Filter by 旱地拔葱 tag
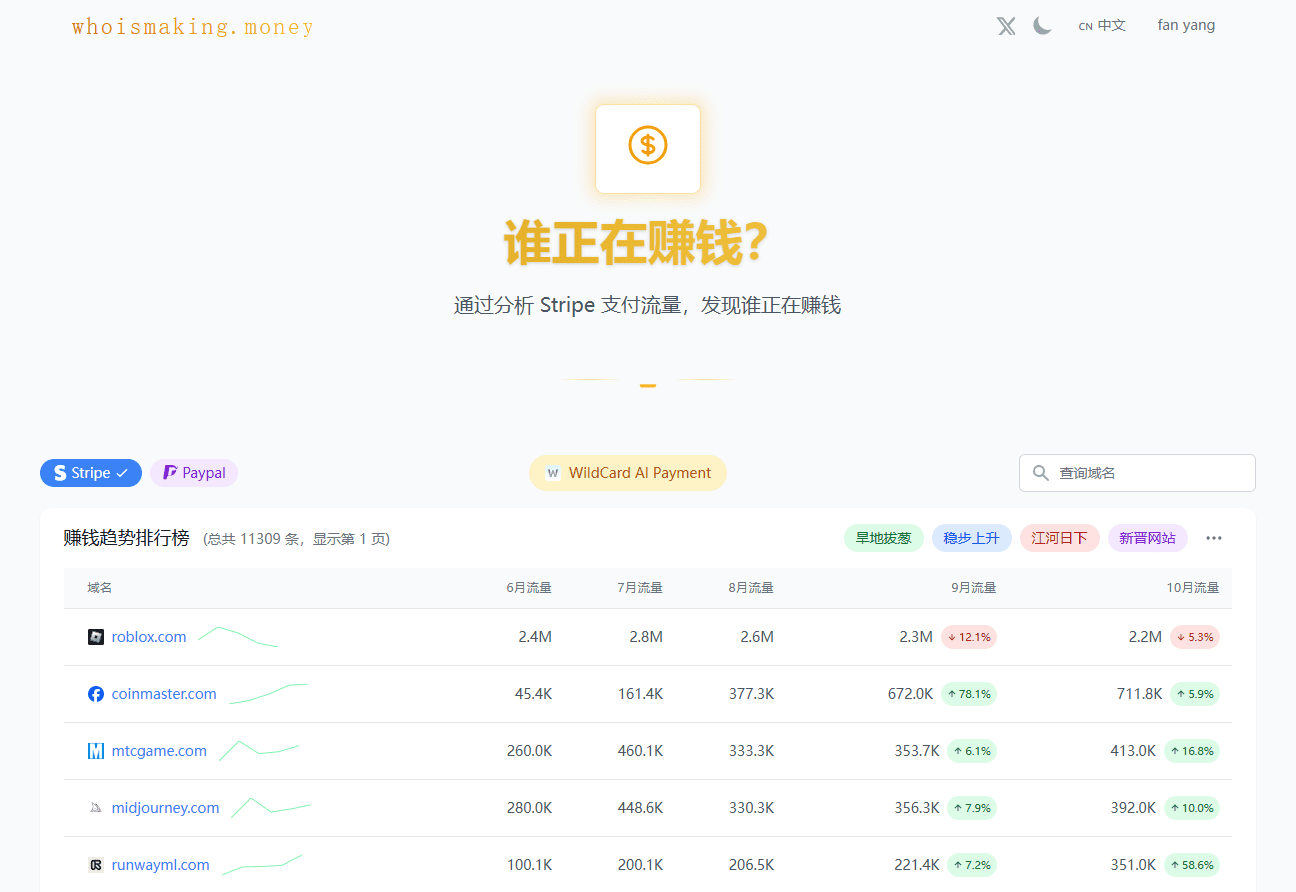 (884, 538)
